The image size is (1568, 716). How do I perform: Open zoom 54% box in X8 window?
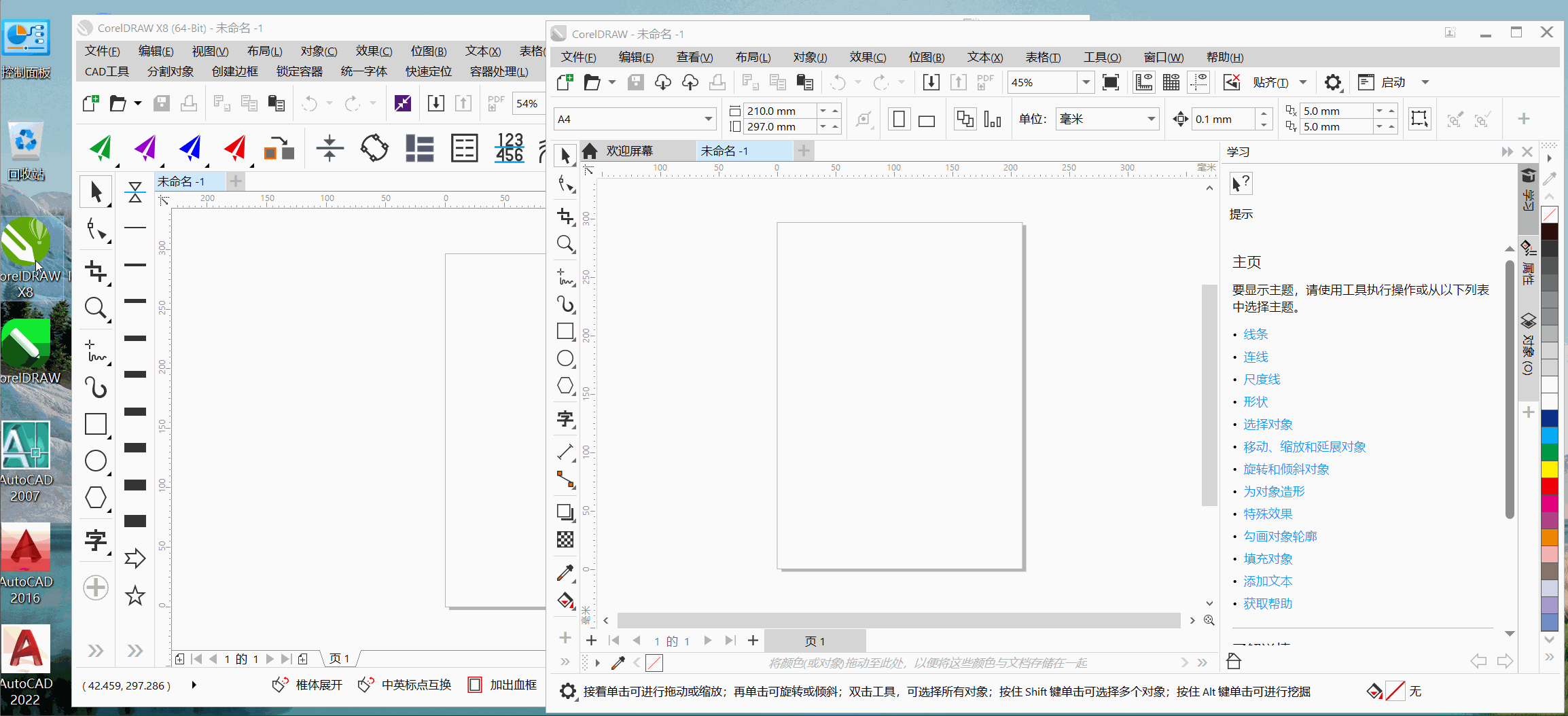tap(528, 103)
